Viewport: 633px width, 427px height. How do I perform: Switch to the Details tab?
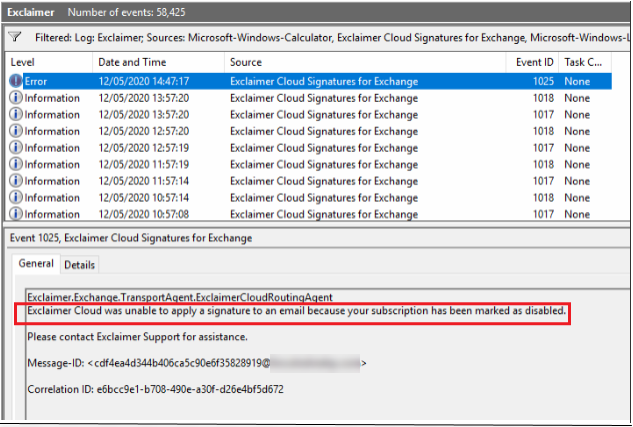click(x=79, y=265)
